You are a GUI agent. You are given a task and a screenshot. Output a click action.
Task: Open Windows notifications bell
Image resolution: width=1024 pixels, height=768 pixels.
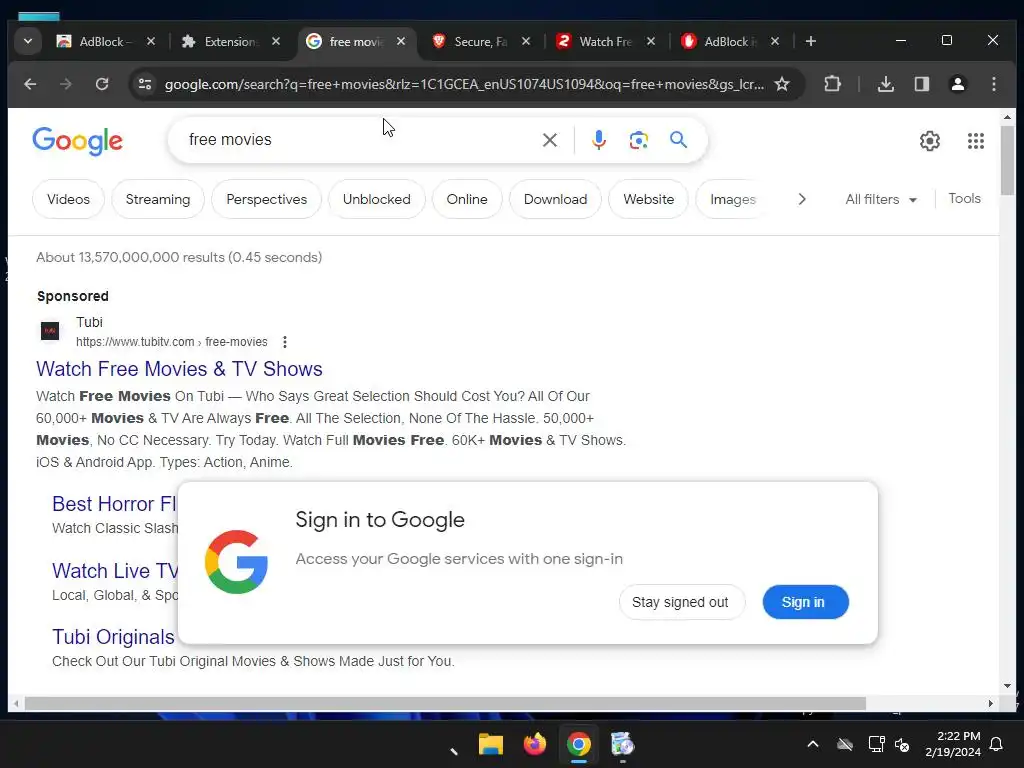997,744
